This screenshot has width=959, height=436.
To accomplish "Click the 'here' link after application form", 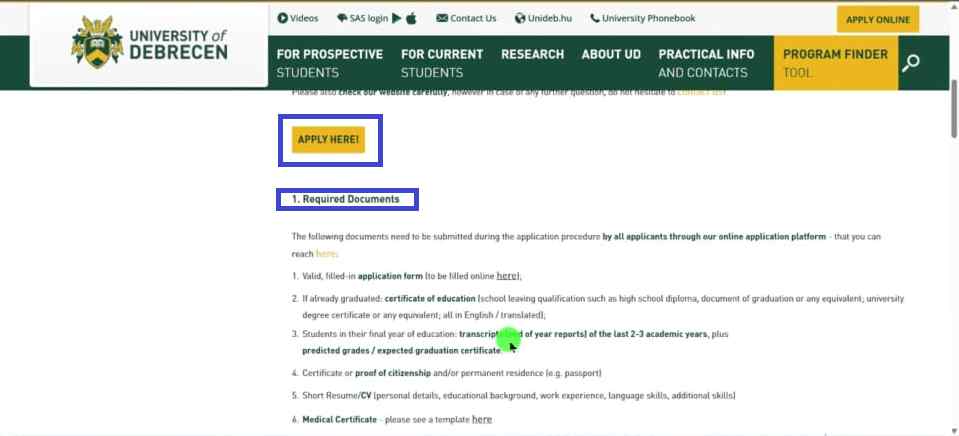I will pos(507,276).
